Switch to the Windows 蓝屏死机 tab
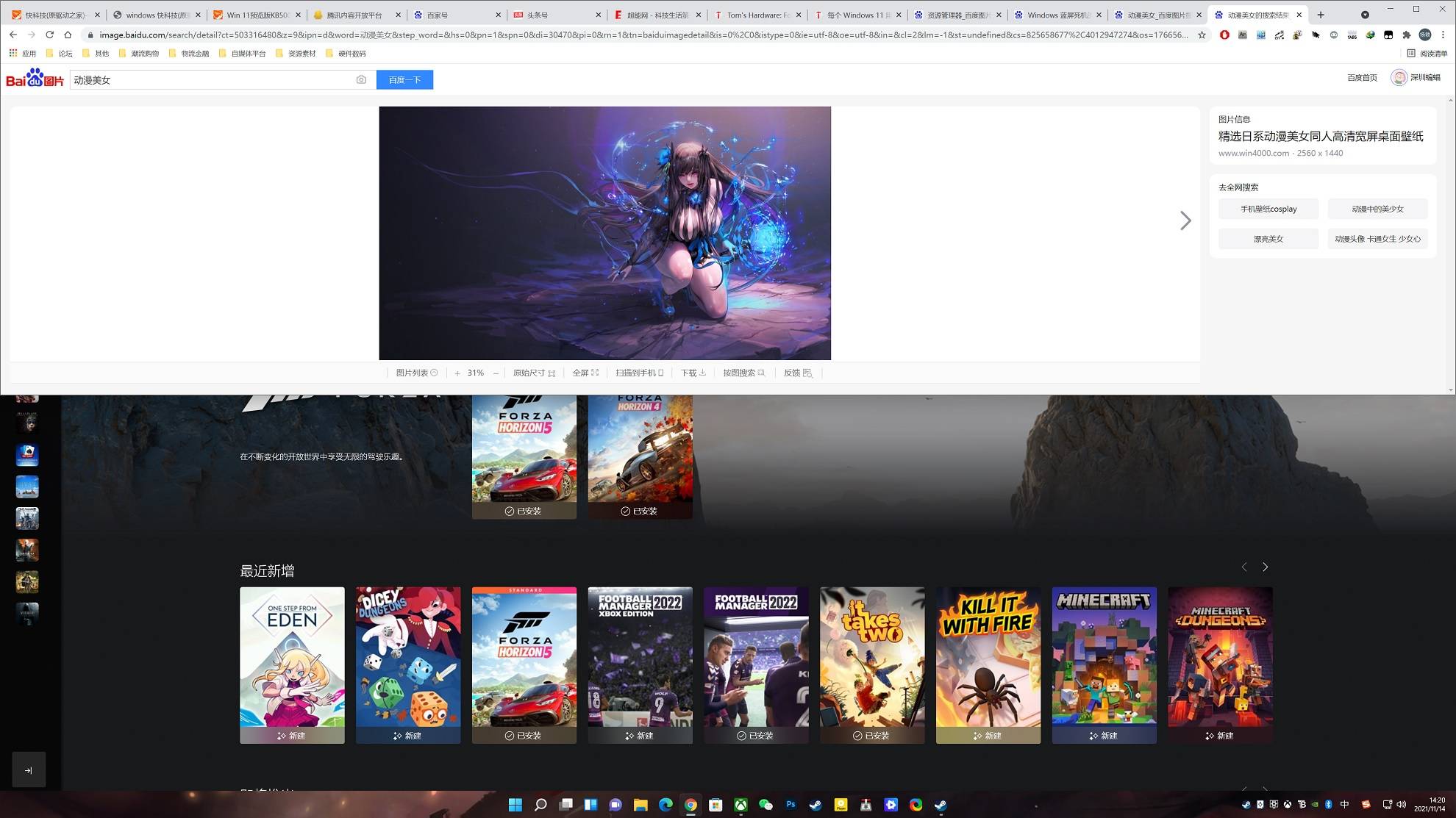This screenshot has width=1456, height=818. tap(1057, 15)
